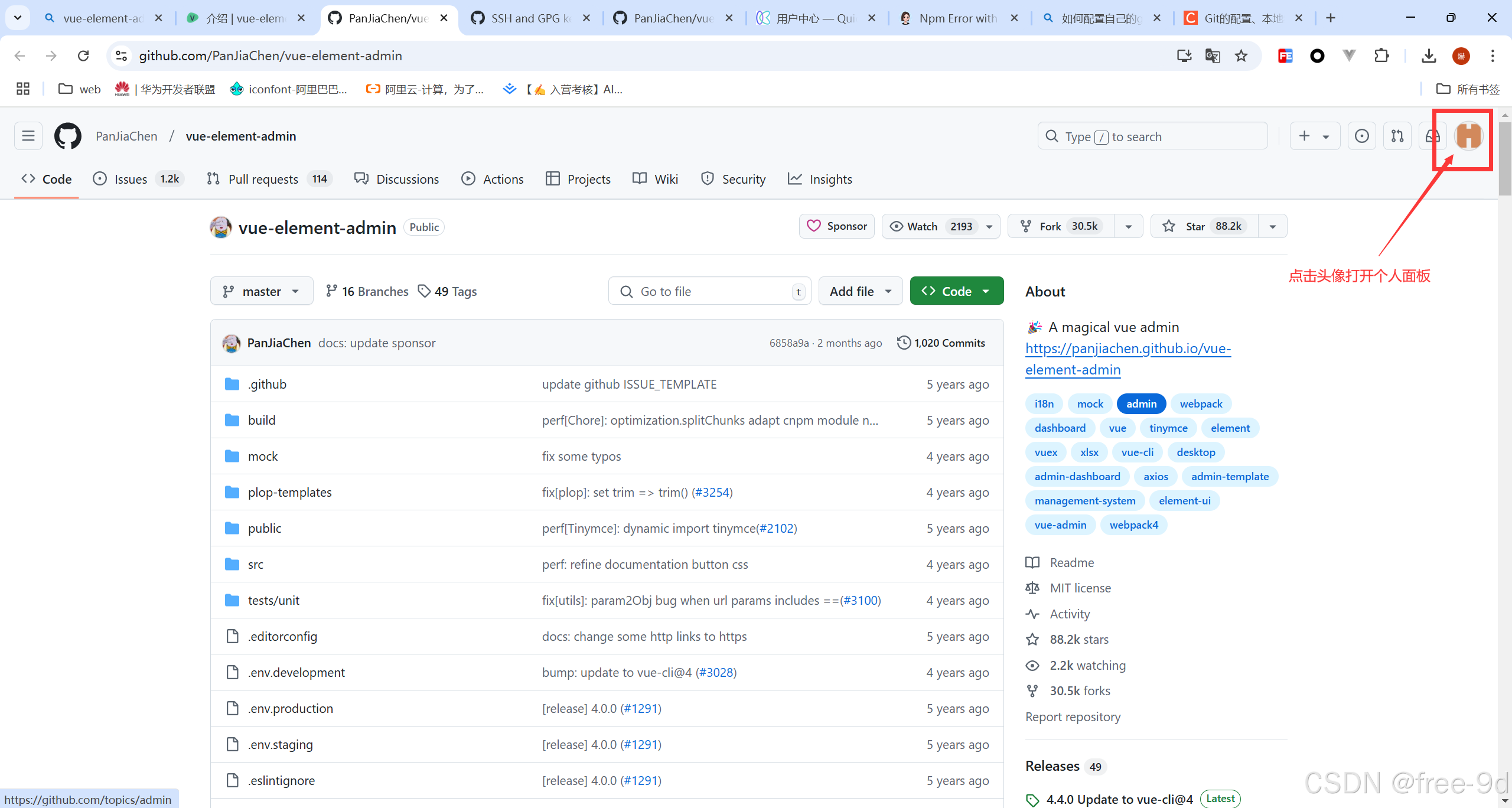Click the GitHub octocat logo
This screenshot has height=808, width=1512.
(x=68, y=136)
